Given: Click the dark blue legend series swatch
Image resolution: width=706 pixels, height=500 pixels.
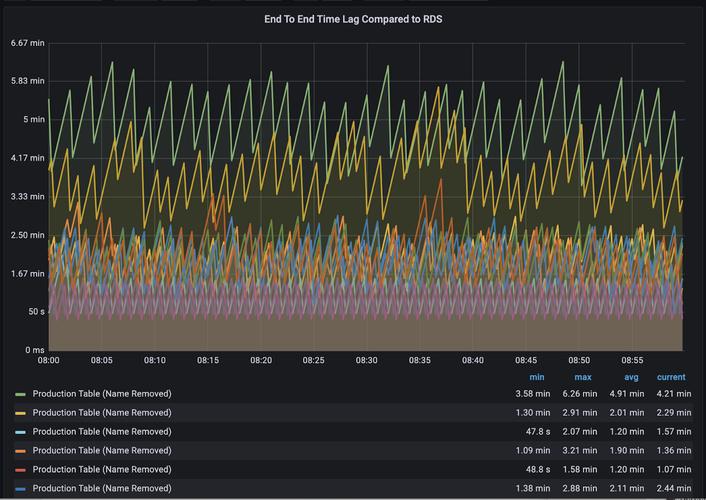Looking at the screenshot, I should click(21, 489).
